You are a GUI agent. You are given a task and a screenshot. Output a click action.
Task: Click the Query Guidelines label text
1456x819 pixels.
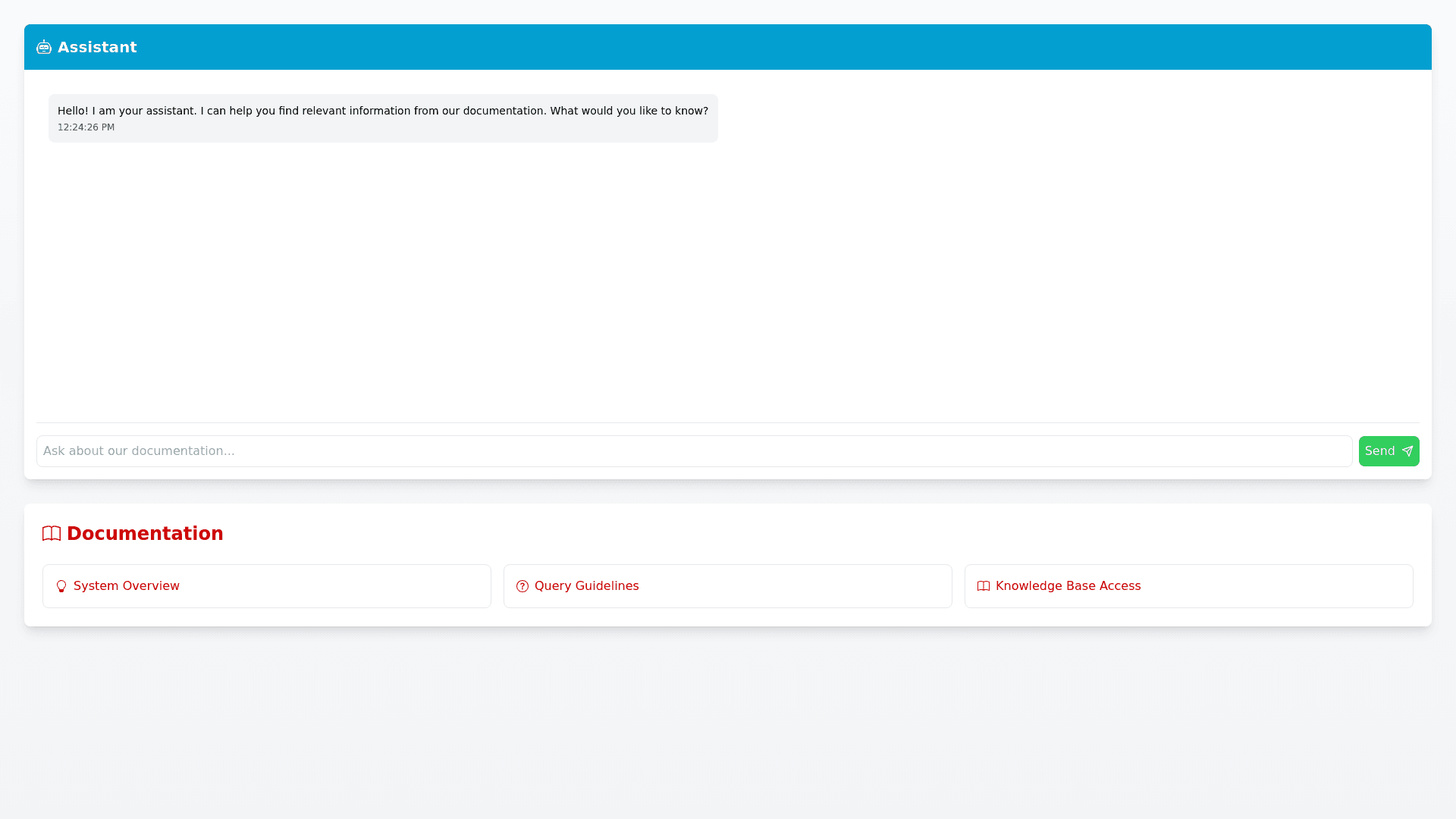586,586
